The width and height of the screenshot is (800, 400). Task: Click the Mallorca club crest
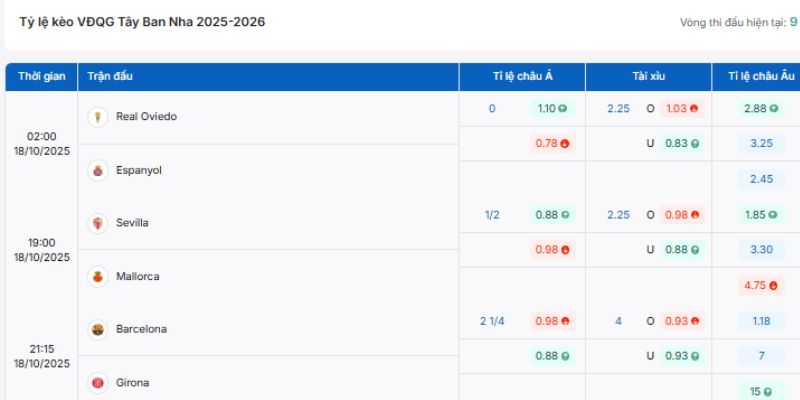pyautogui.click(x=98, y=276)
